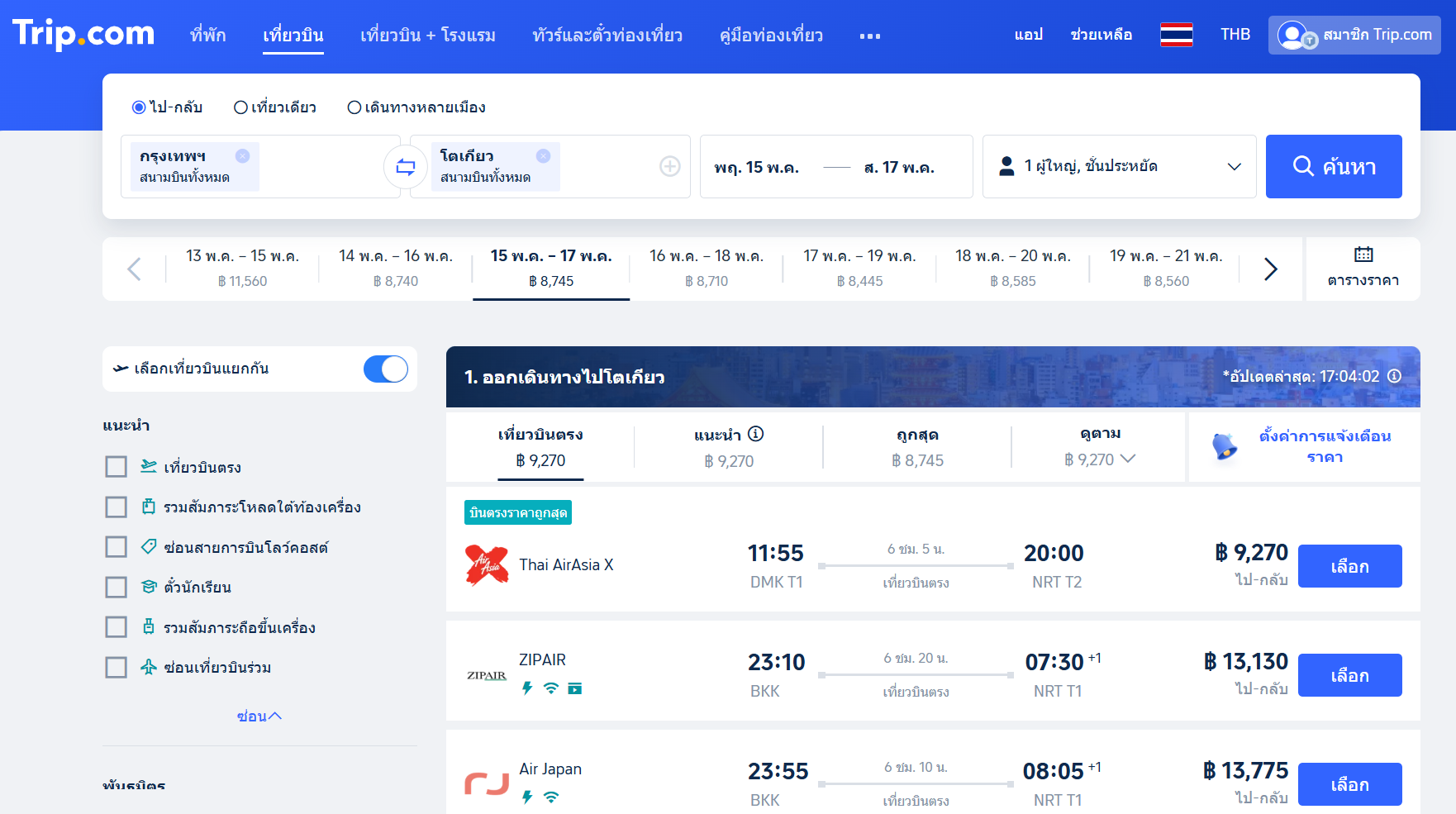Select the Air Japan flight with เลือก
1456x814 pixels.
pos(1350,784)
